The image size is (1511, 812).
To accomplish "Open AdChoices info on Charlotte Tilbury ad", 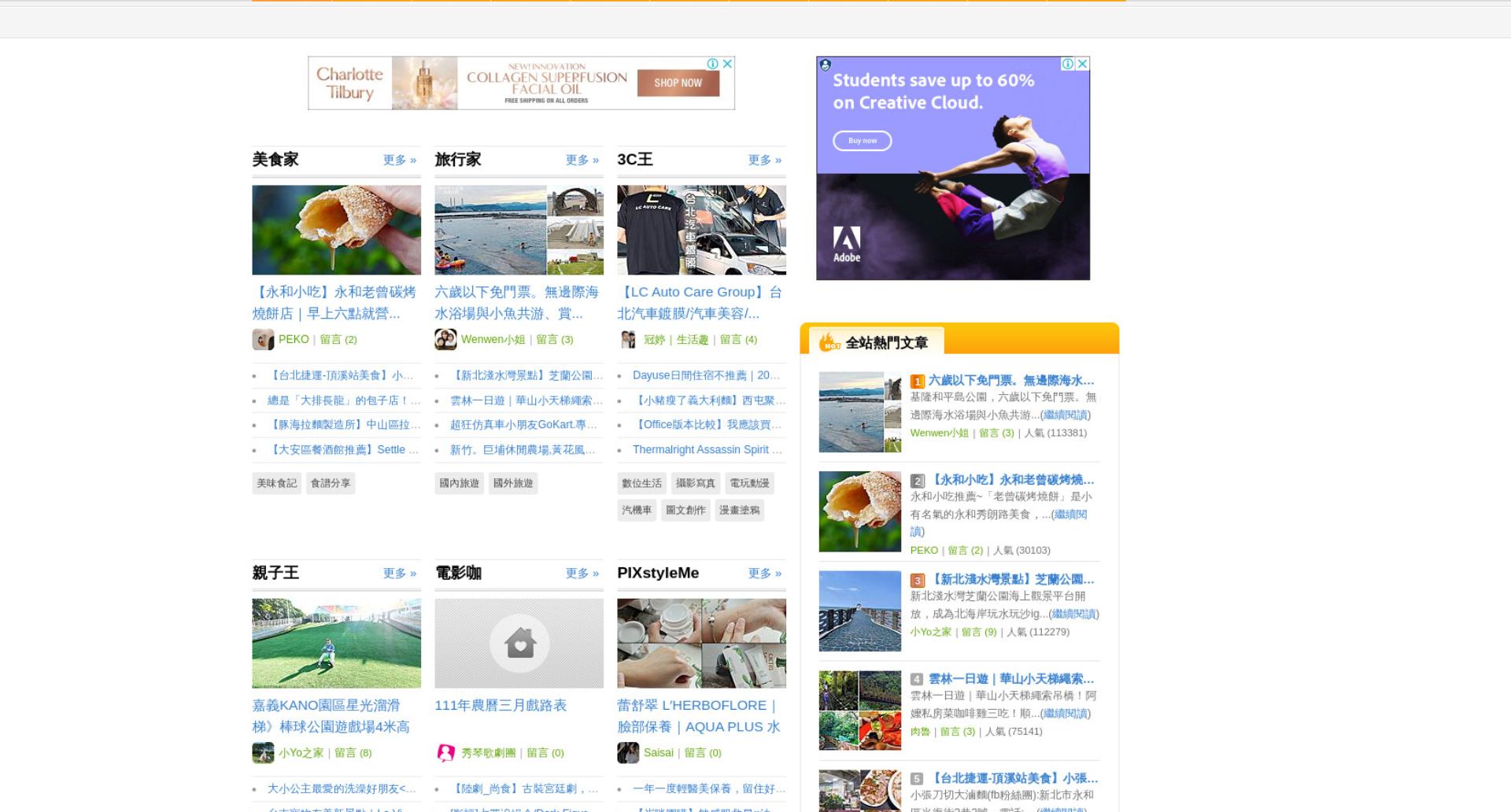I will pos(712,64).
